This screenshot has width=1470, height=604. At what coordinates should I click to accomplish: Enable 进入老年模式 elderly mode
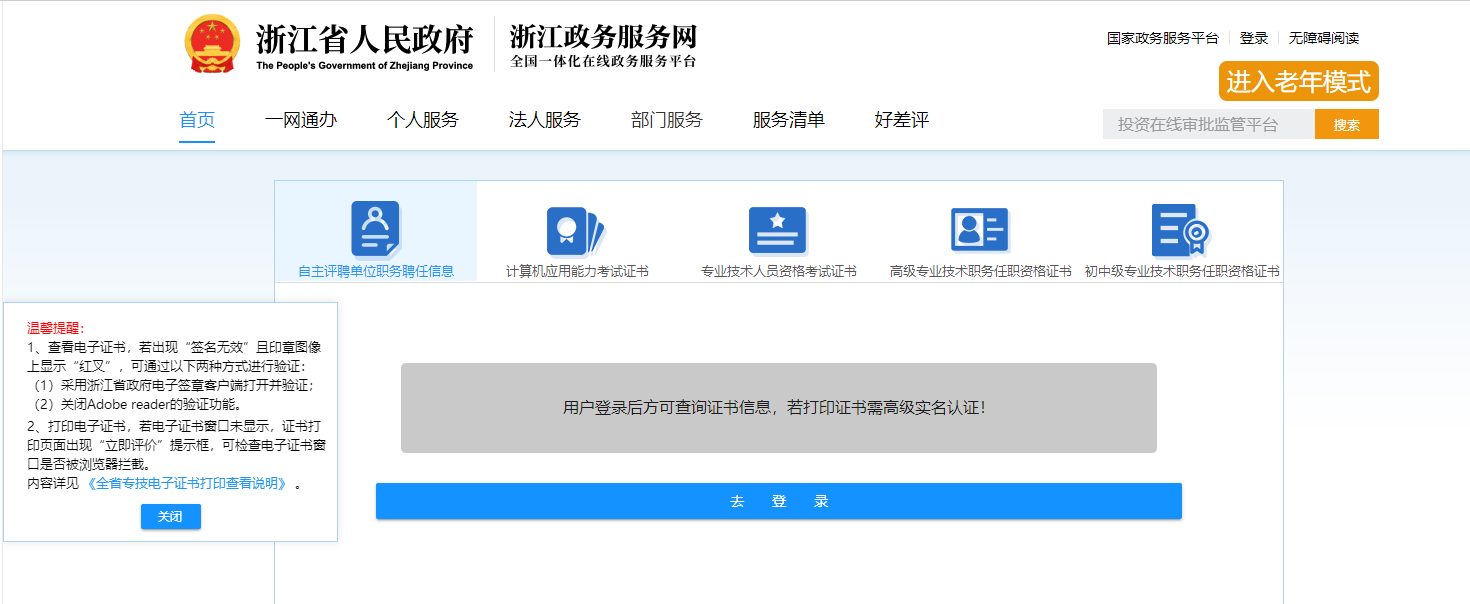pos(1298,82)
